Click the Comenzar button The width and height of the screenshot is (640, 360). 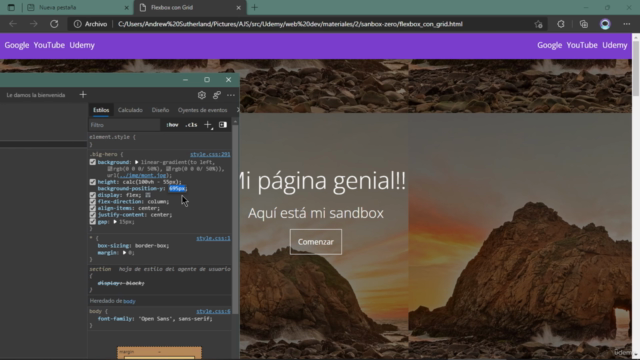316,242
